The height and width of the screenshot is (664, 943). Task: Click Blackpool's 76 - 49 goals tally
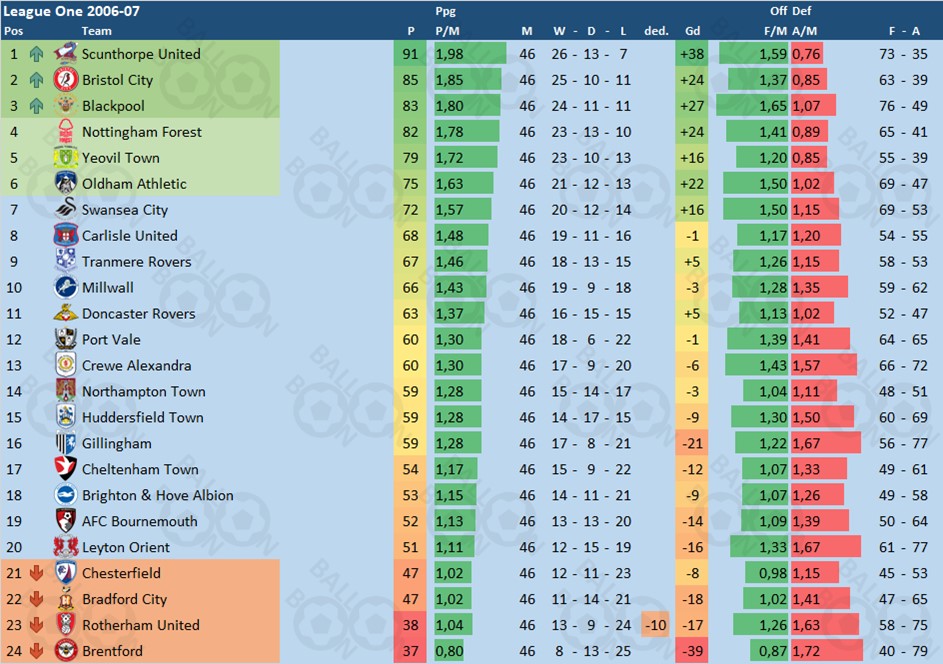tap(903, 106)
